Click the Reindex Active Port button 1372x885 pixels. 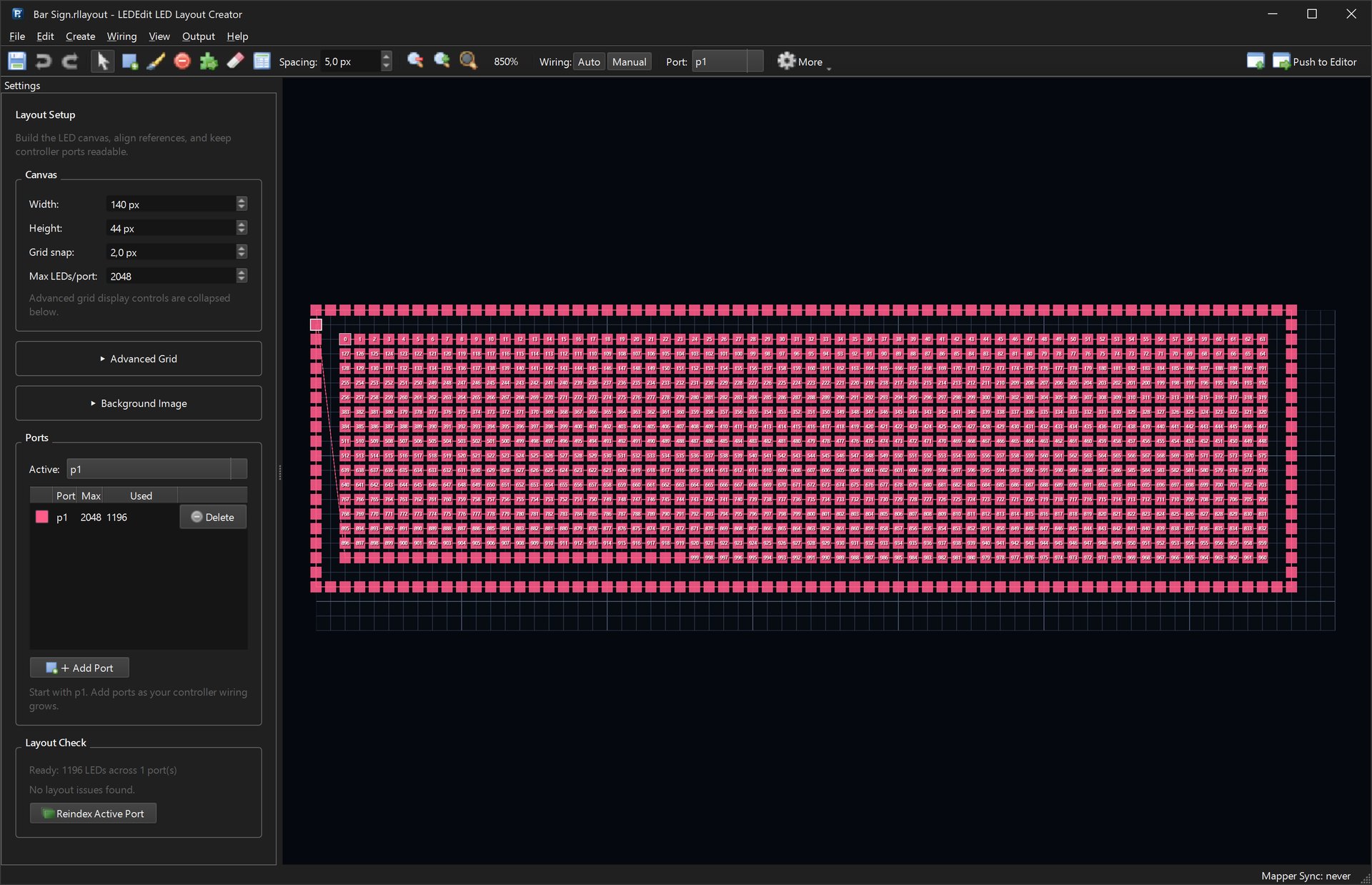93,814
